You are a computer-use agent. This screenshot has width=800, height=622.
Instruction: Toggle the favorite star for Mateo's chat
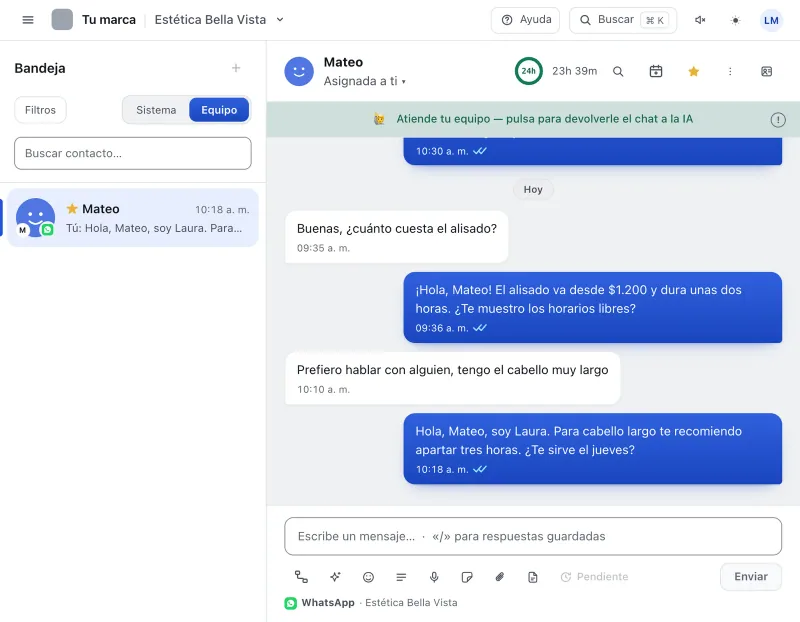point(693,71)
